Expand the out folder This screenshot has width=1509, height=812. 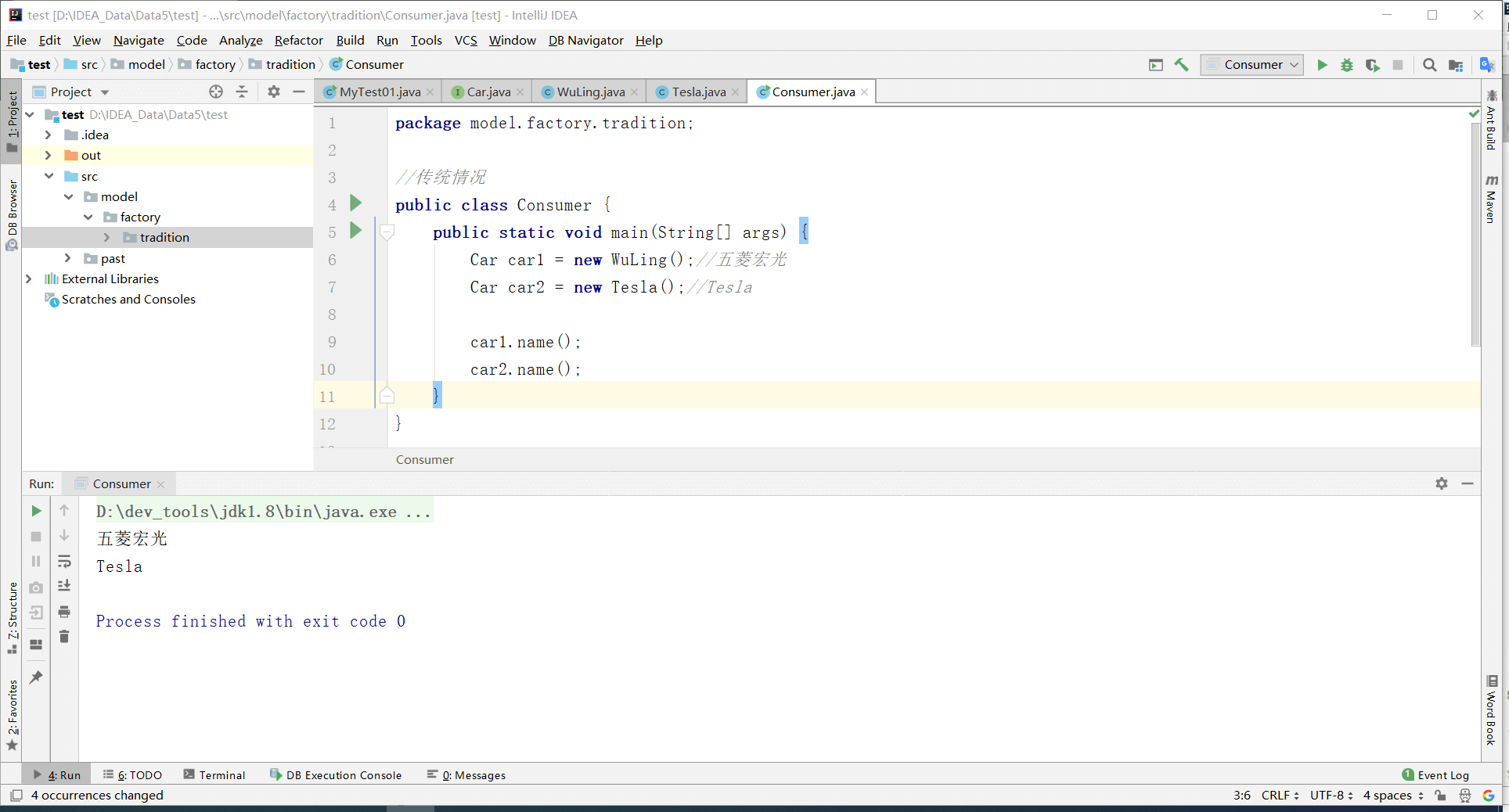pyautogui.click(x=49, y=156)
